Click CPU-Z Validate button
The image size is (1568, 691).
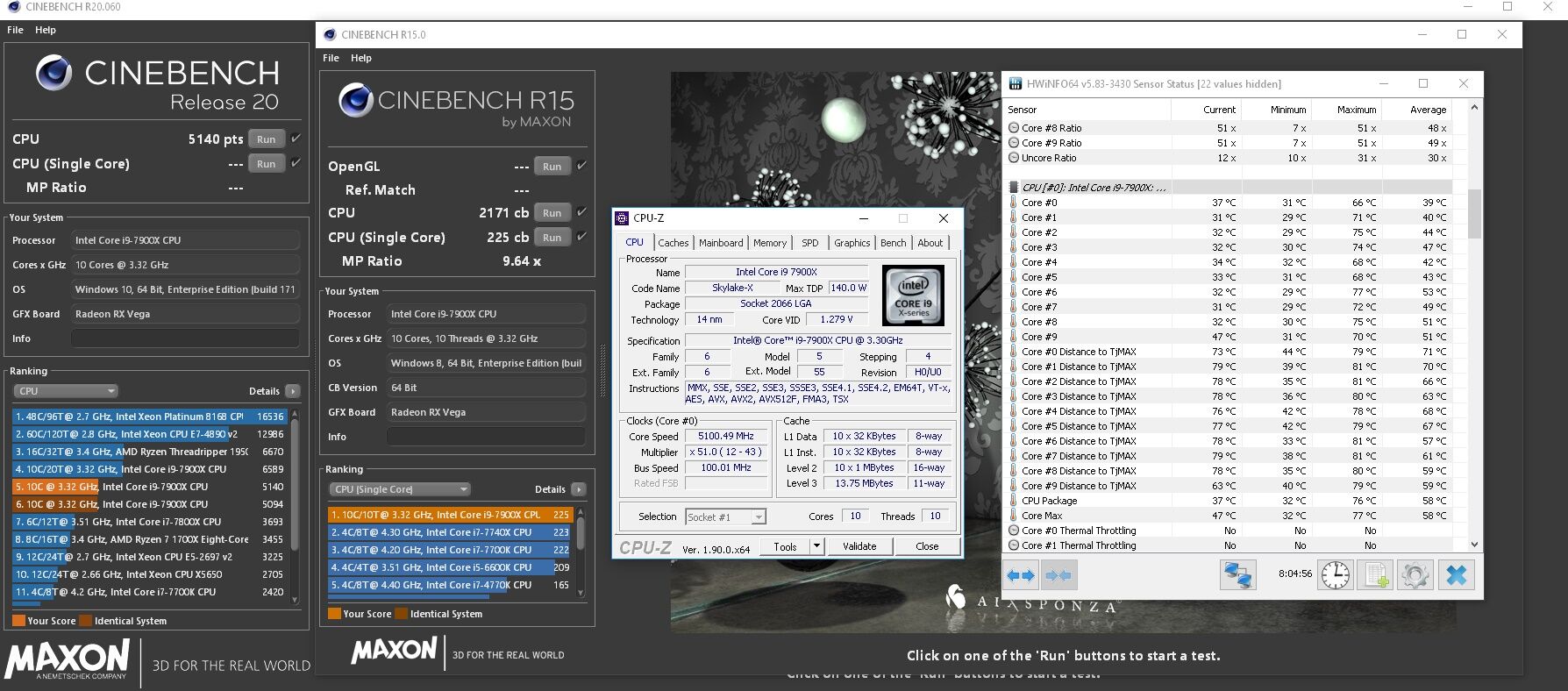(859, 546)
